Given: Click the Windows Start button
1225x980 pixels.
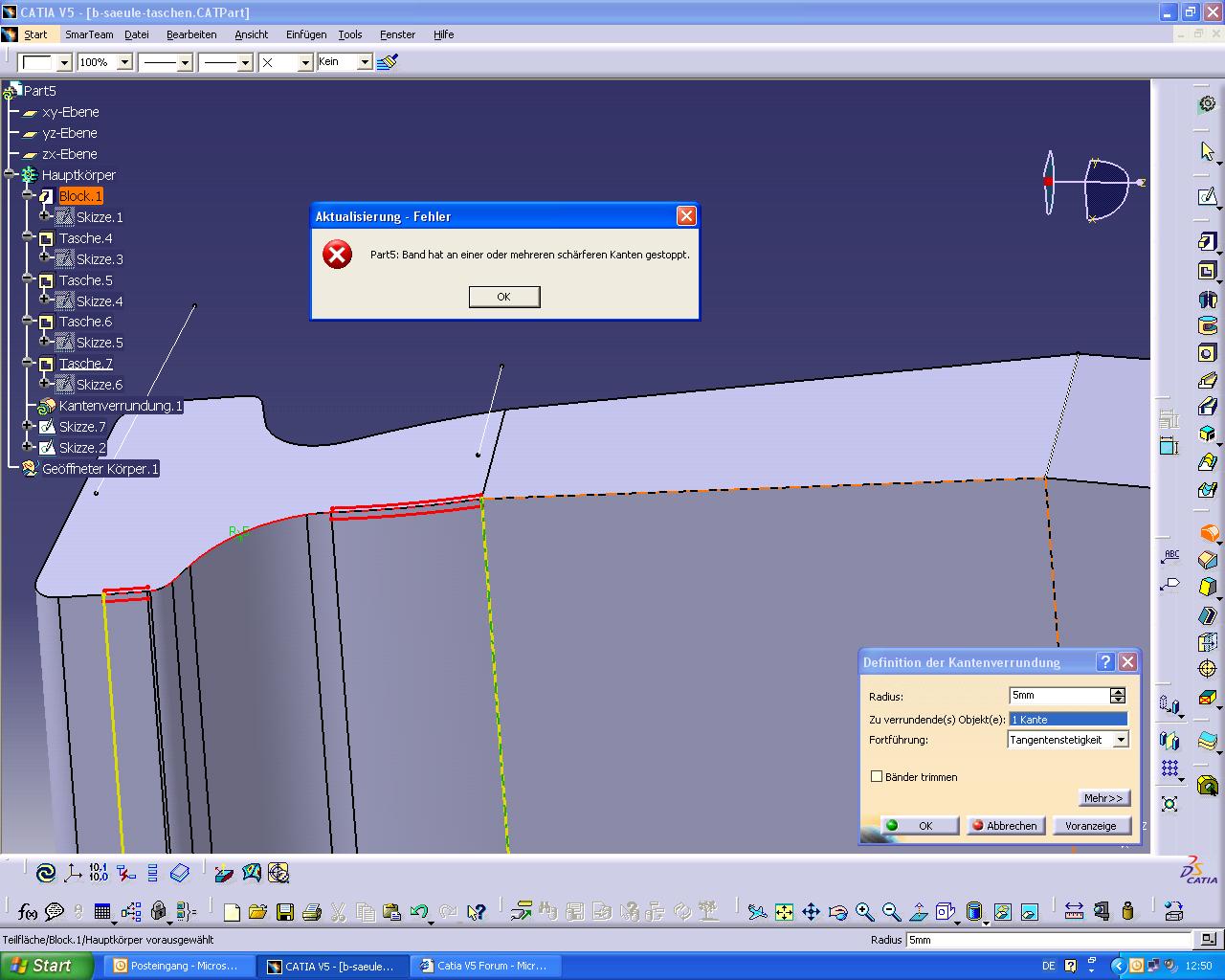Looking at the screenshot, I should click(x=47, y=966).
